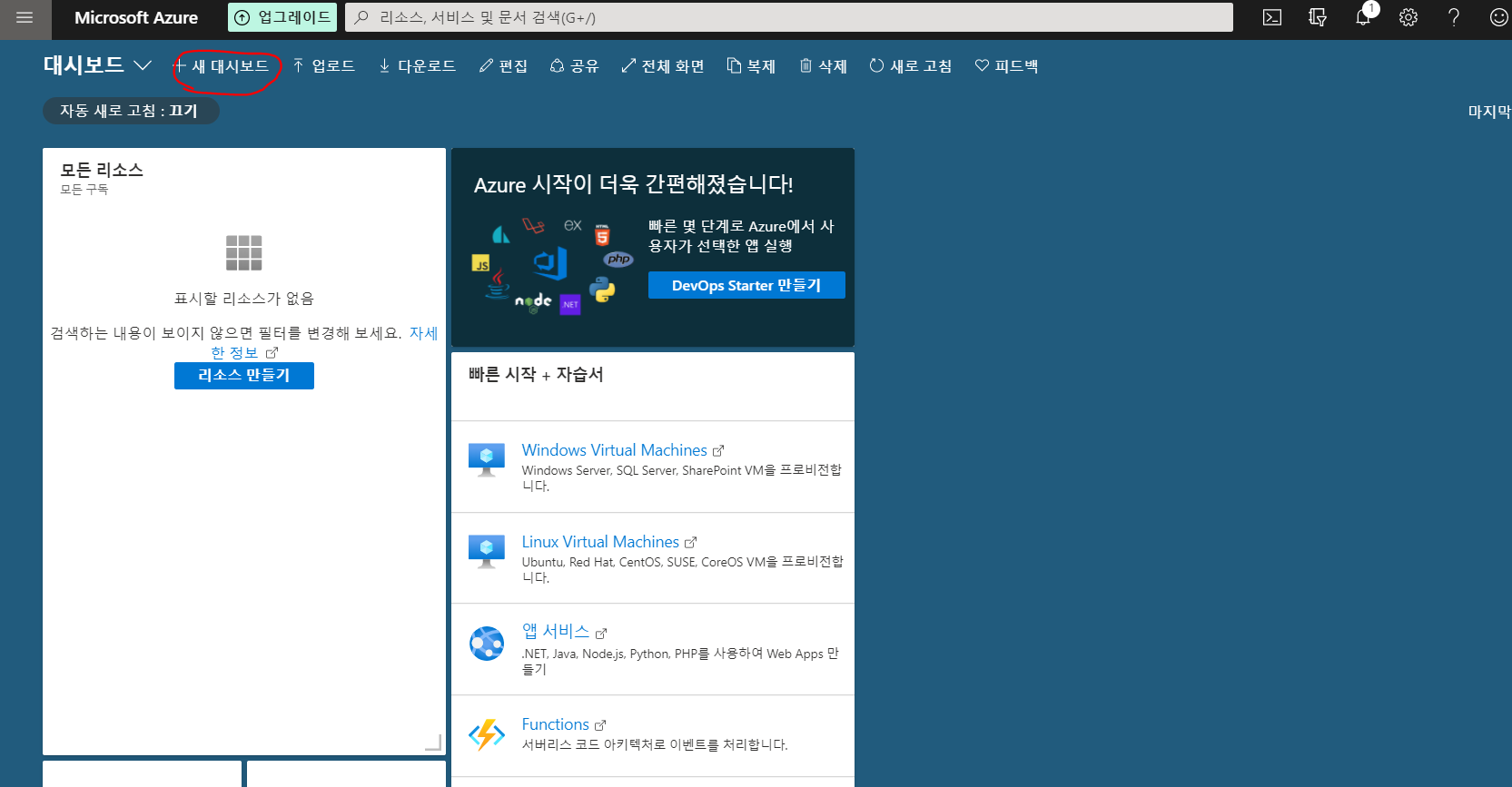The width and height of the screenshot is (1512, 787).
Task: Click the Java logo in the banner
Action: tap(497, 284)
